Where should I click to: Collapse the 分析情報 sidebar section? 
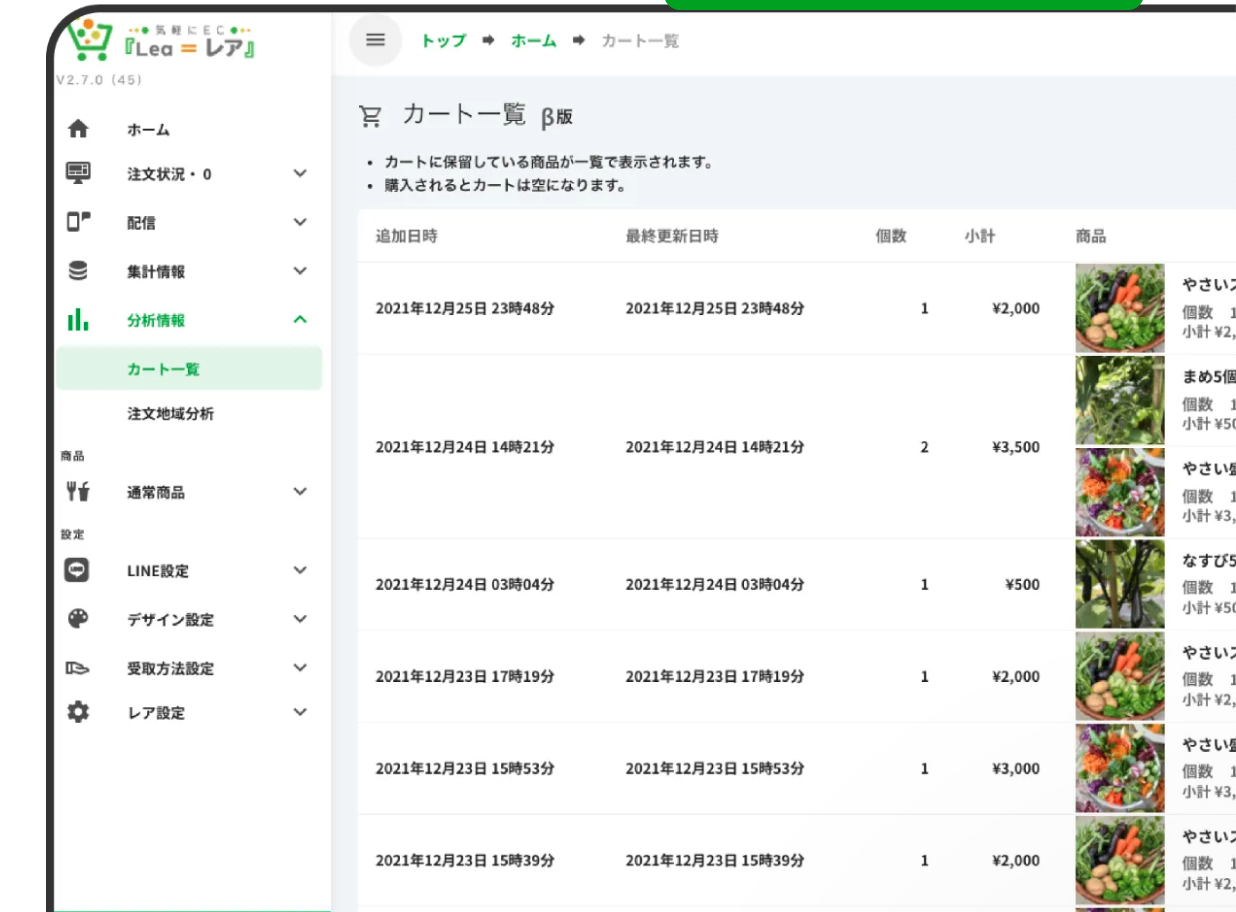[297, 319]
